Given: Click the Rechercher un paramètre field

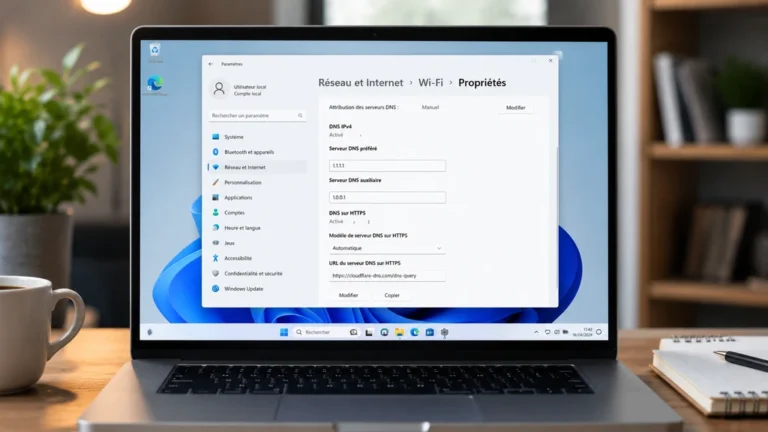Looking at the screenshot, I should pos(257,116).
